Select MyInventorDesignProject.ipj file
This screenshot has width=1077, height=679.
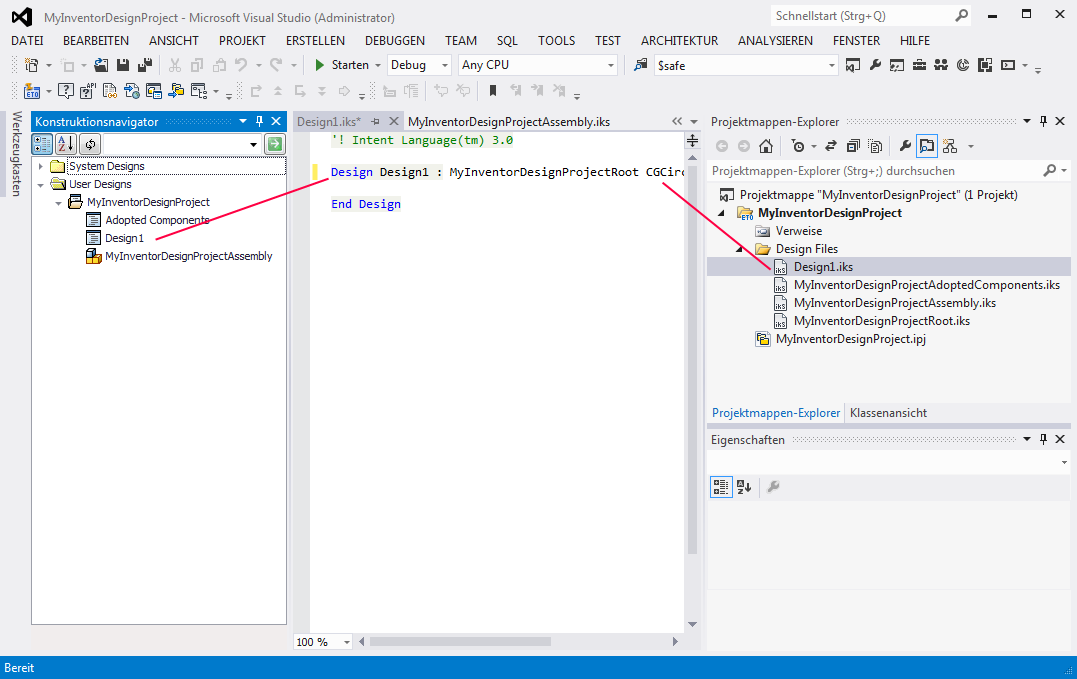click(x=850, y=339)
